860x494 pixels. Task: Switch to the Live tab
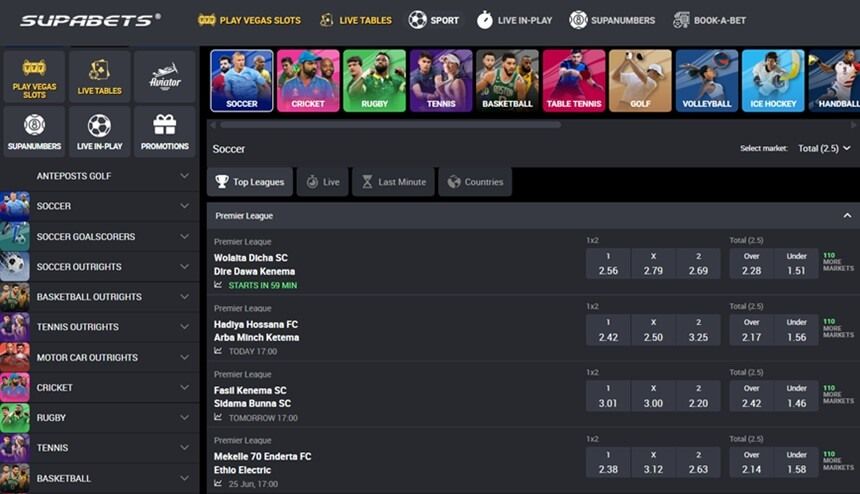pyautogui.click(x=322, y=182)
